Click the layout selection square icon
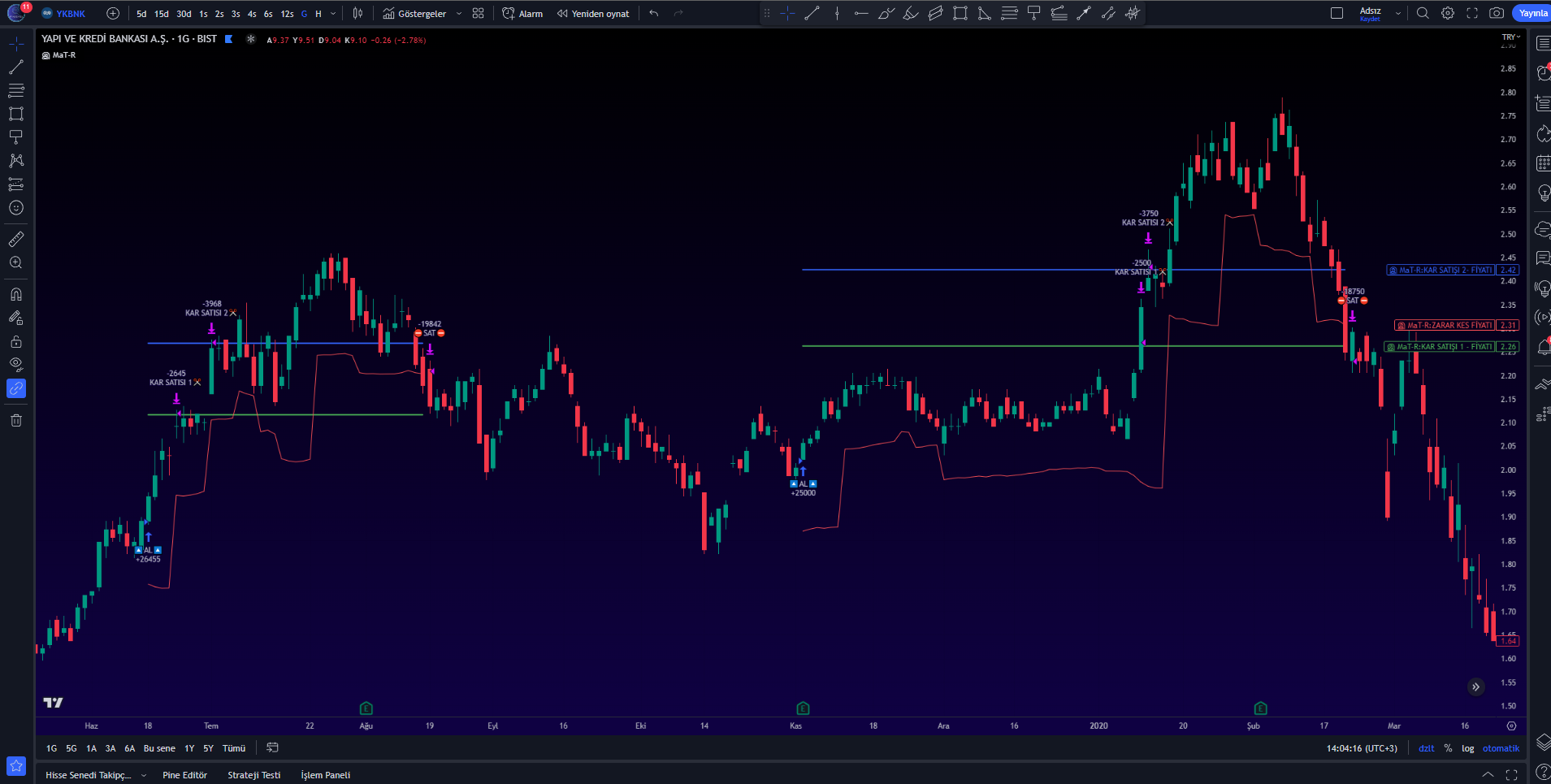 coord(1337,13)
